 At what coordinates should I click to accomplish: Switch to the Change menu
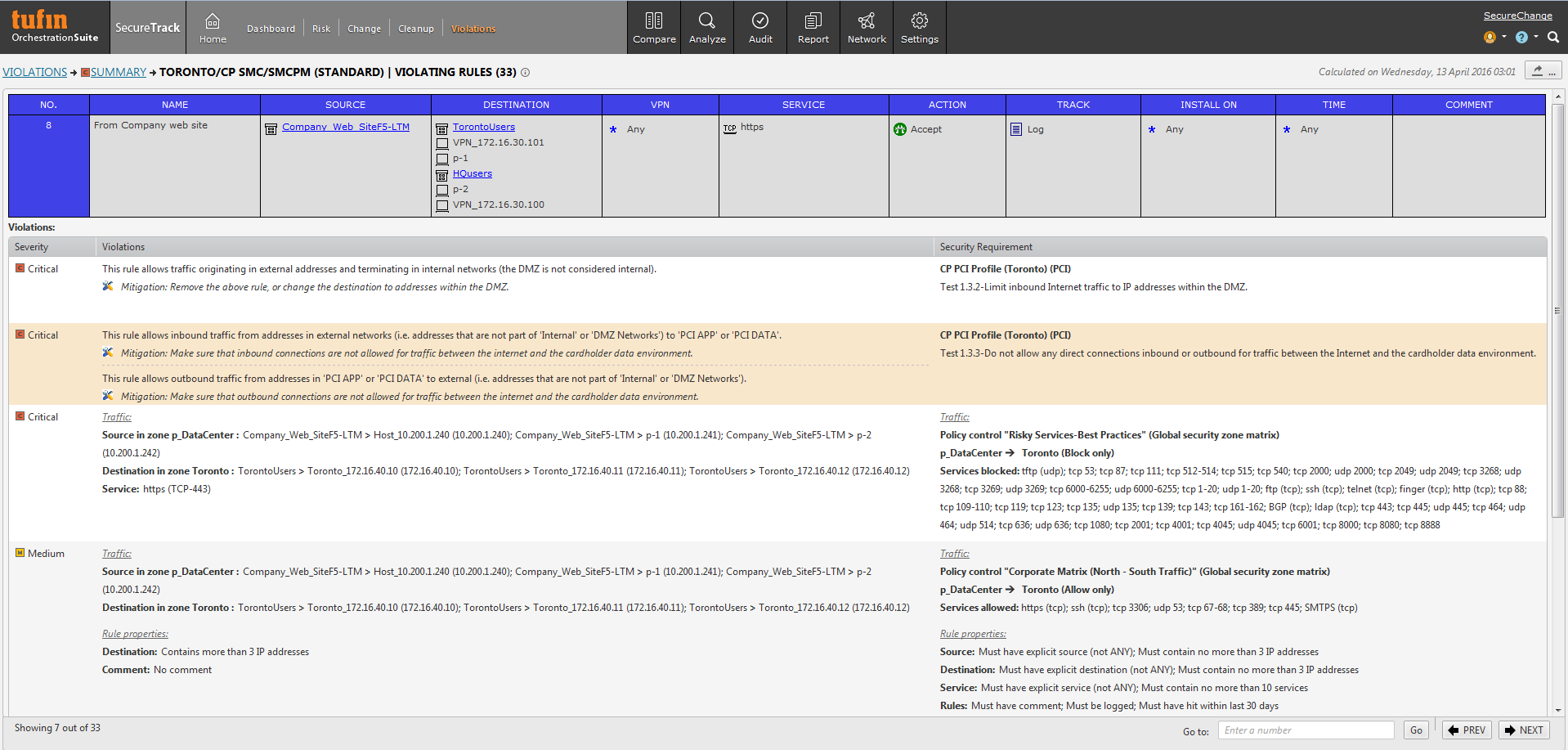tap(364, 29)
